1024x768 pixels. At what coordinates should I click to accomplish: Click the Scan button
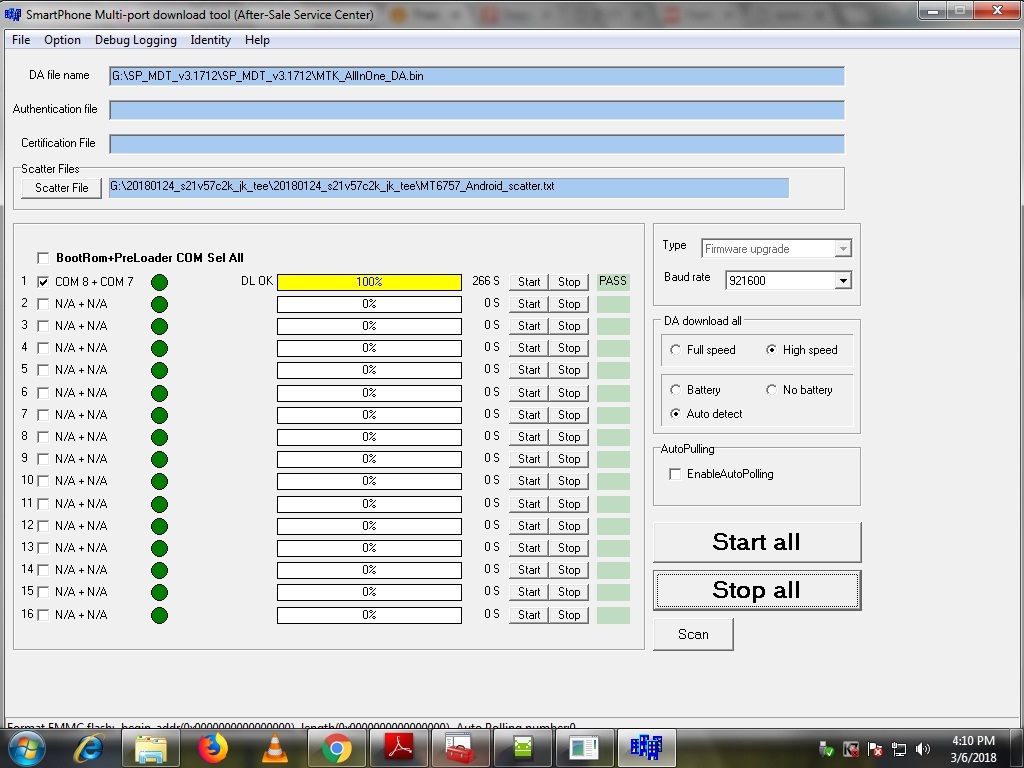tap(693, 635)
